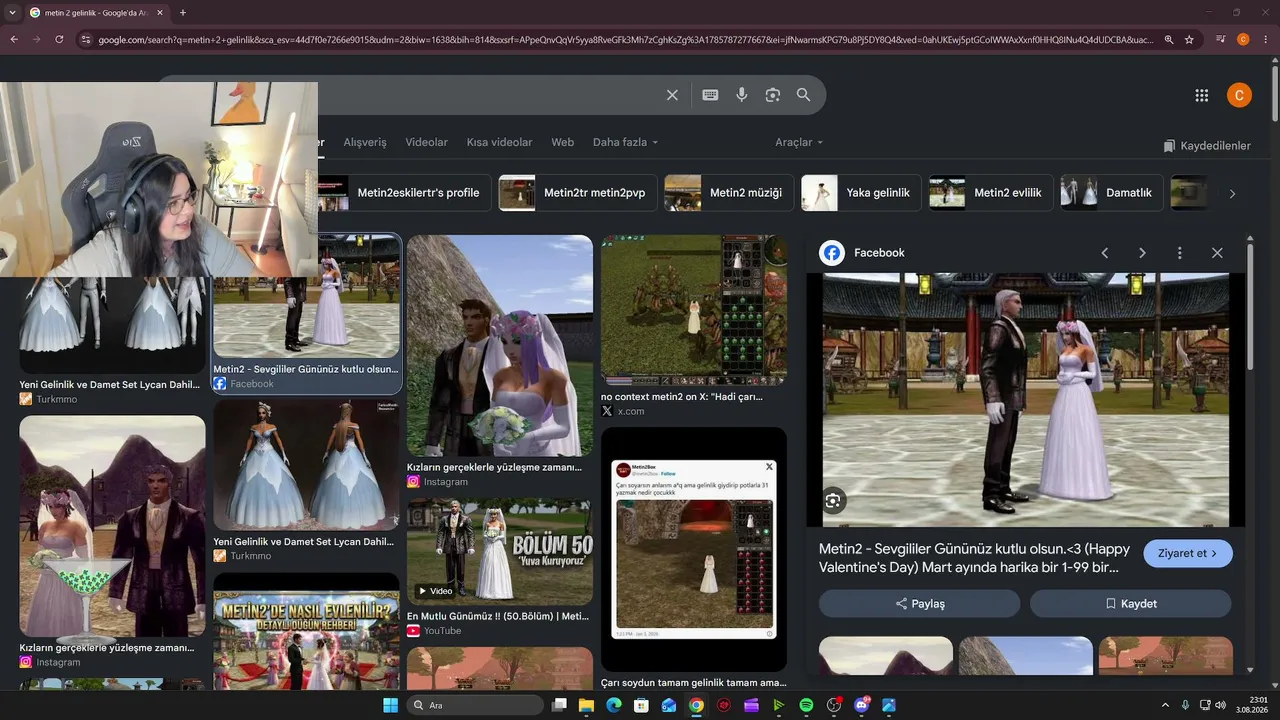Open Chrome tab search dropdown
1280x720 pixels.
(x=13, y=12)
